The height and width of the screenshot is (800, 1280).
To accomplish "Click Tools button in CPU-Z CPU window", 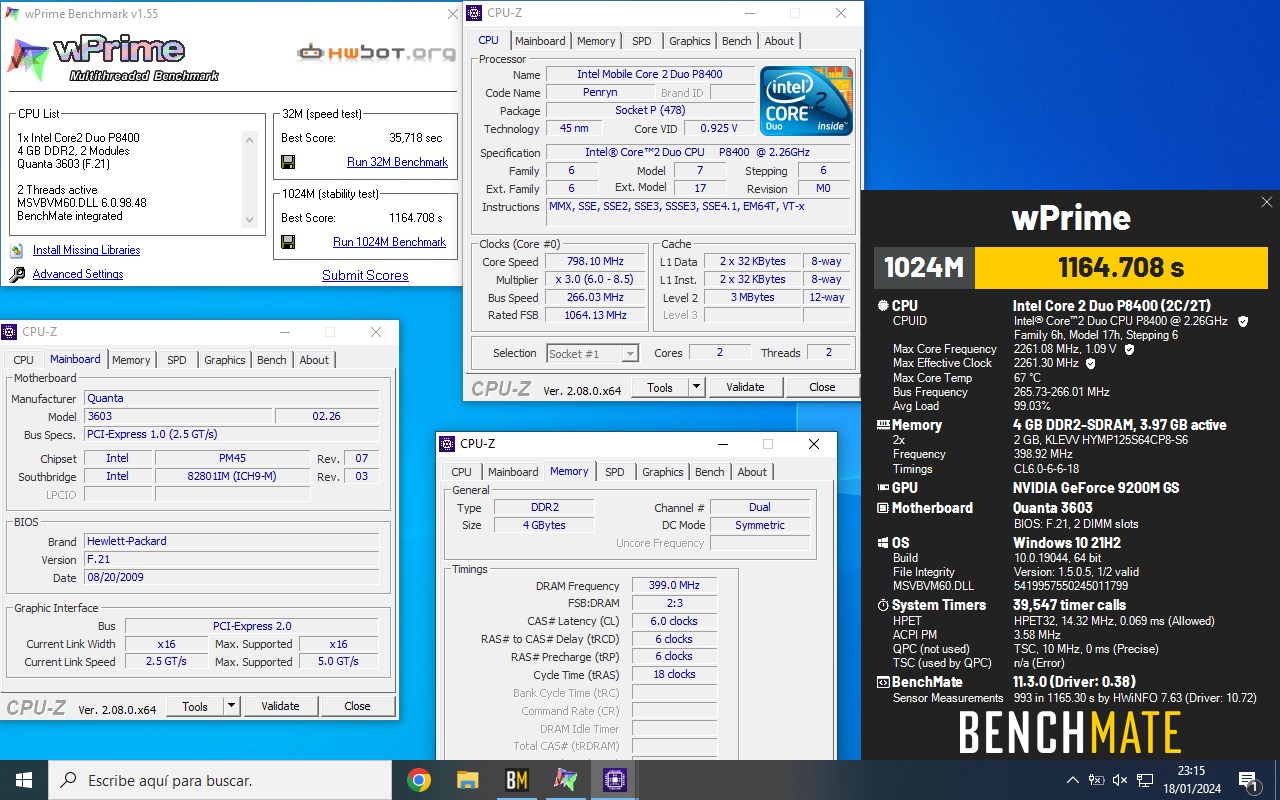I will (x=660, y=387).
